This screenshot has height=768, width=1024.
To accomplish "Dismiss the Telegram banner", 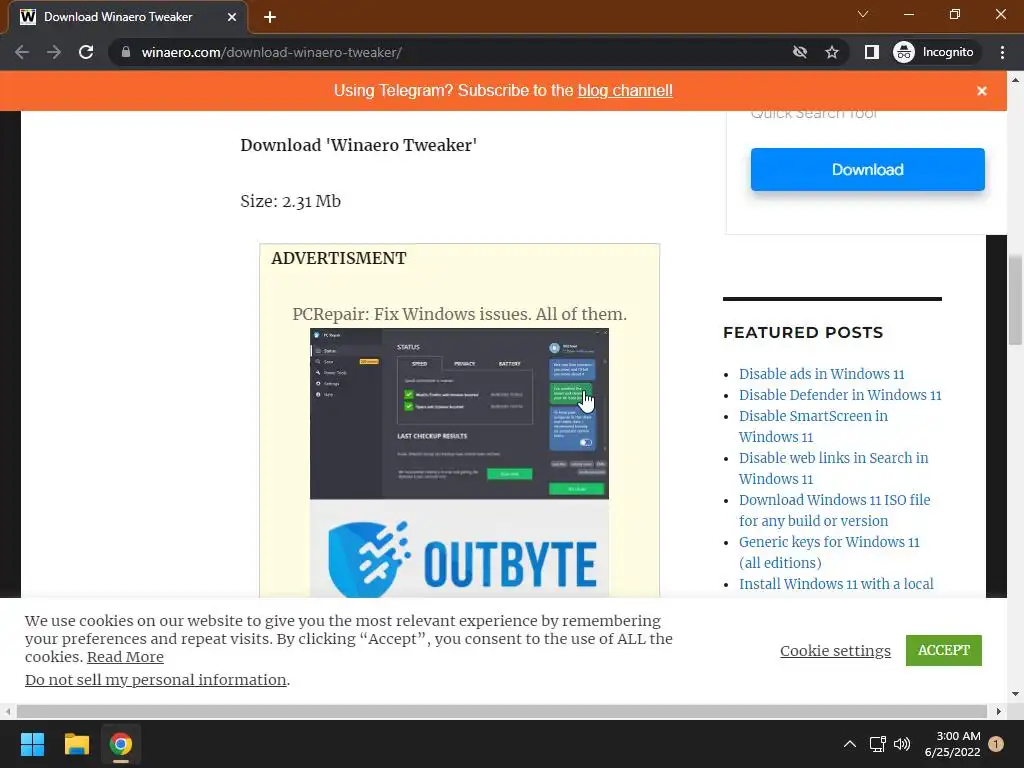I will click(982, 91).
